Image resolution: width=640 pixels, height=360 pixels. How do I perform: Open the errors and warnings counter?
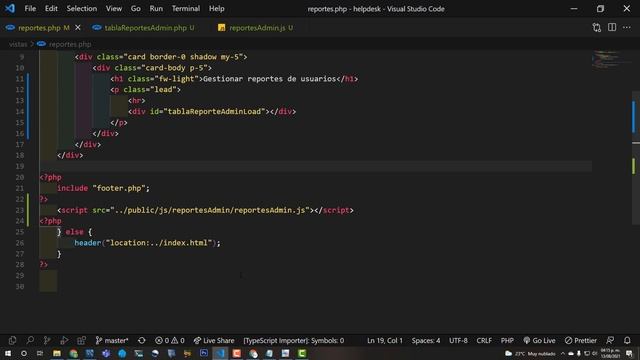tap(169, 340)
